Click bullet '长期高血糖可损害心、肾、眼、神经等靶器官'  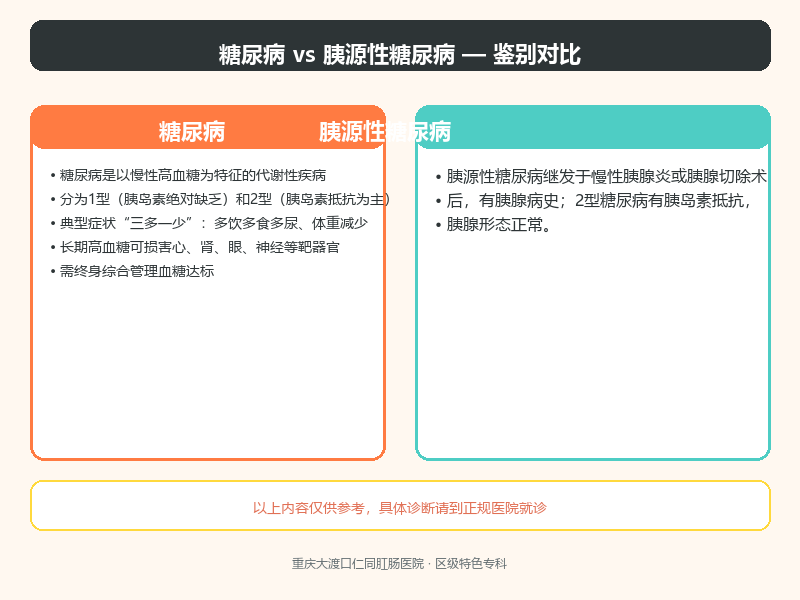point(194,247)
